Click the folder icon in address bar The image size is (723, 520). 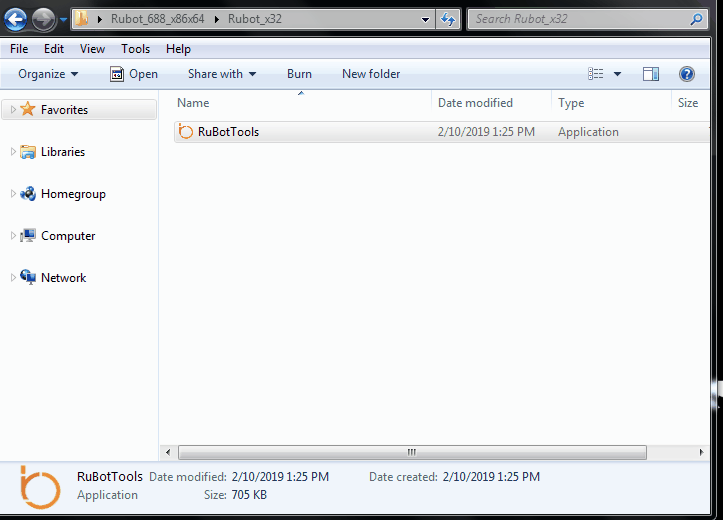(x=82, y=19)
